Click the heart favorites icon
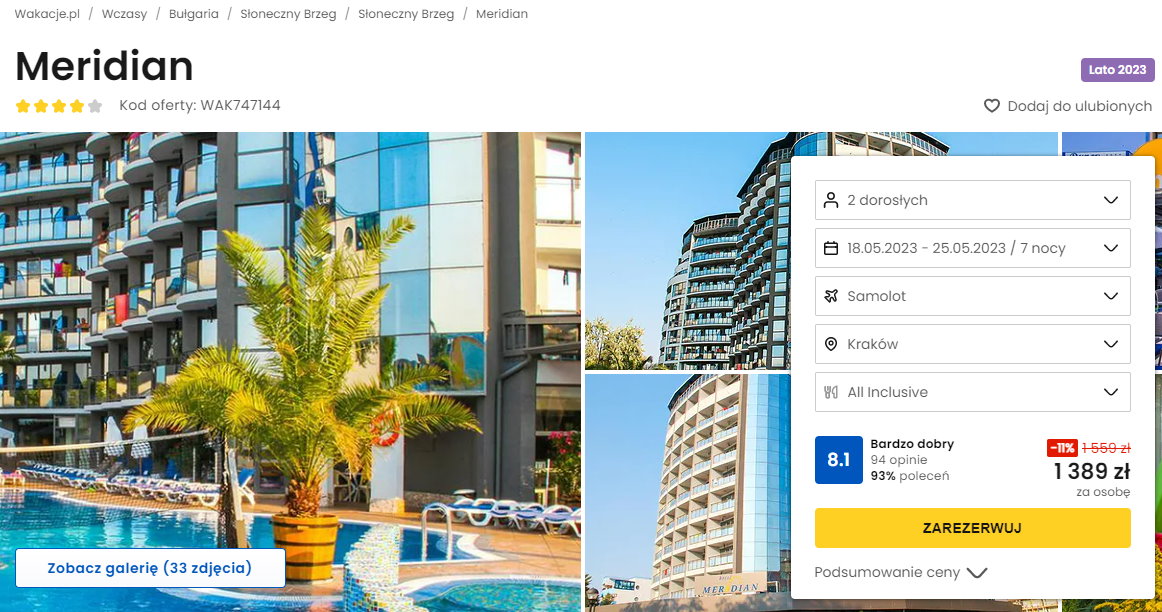The height and width of the screenshot is (612, 1162). (x=992, y=106)
